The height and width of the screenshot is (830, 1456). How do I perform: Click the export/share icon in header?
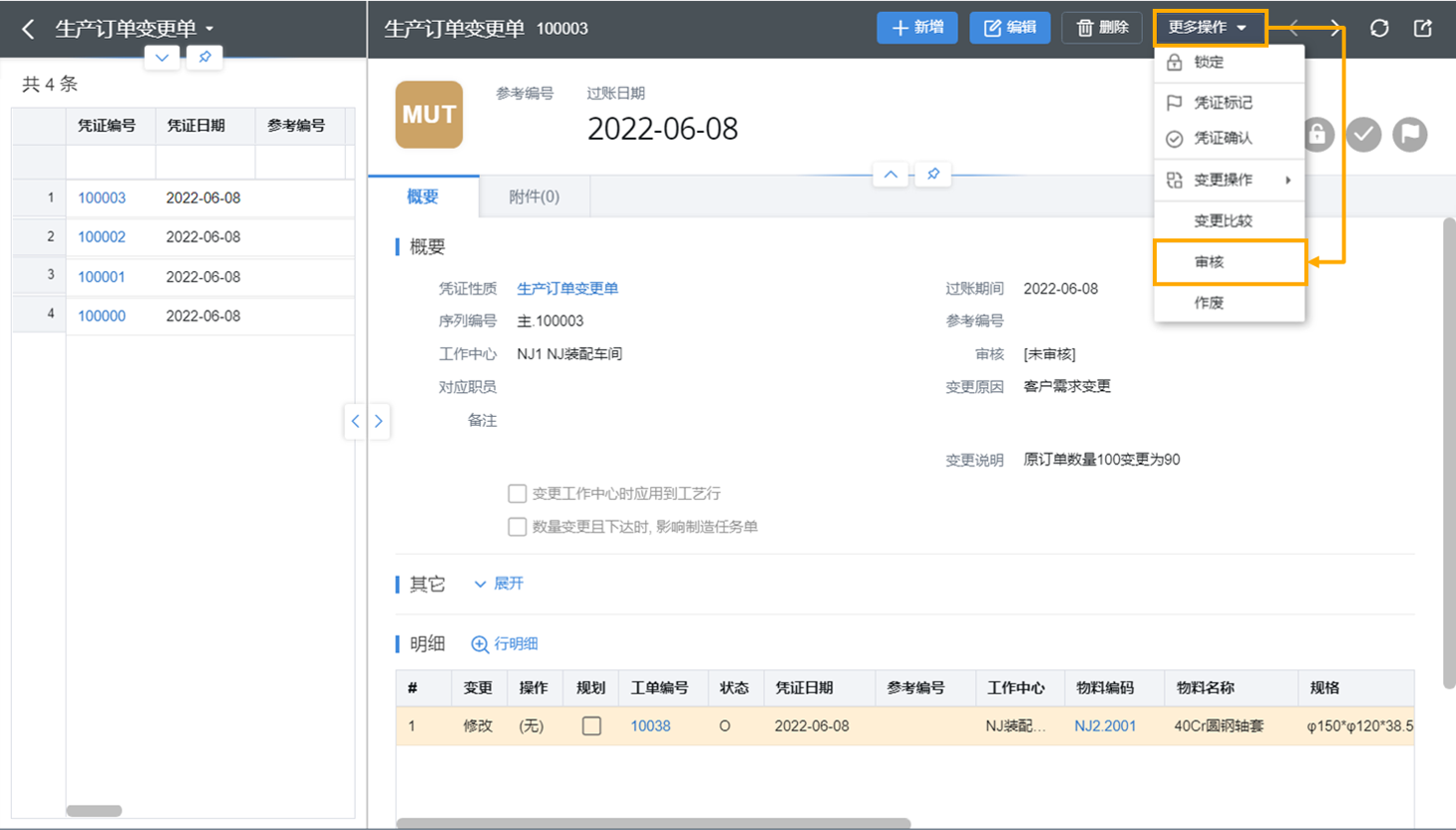pyautogui.click(x=1423, y=28)
